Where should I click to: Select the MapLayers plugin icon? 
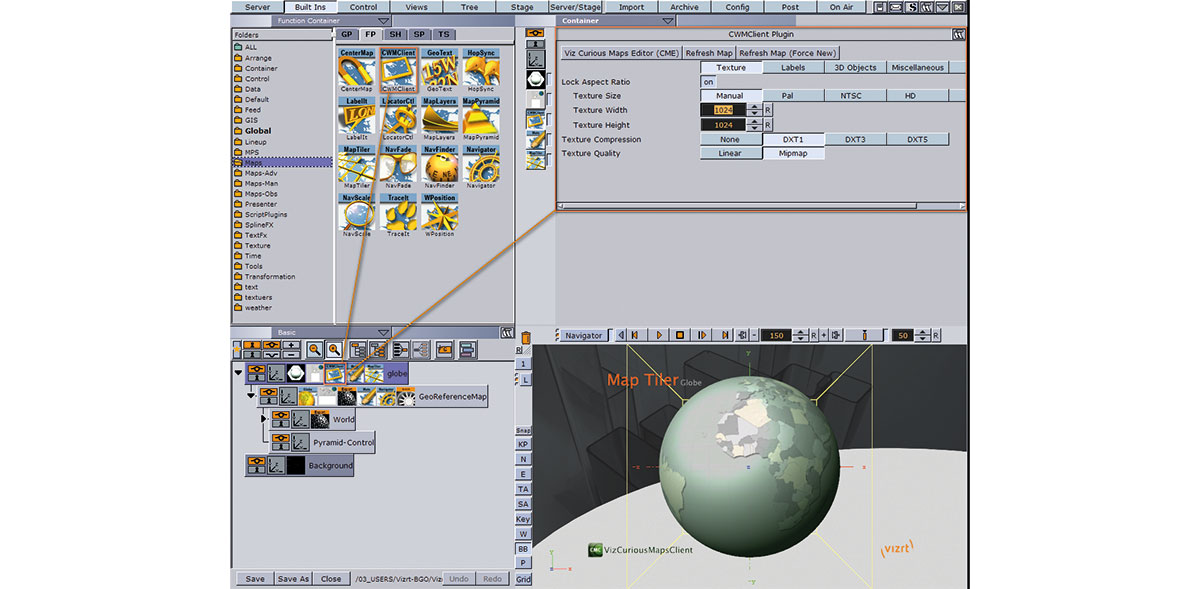tap(440, 119)
